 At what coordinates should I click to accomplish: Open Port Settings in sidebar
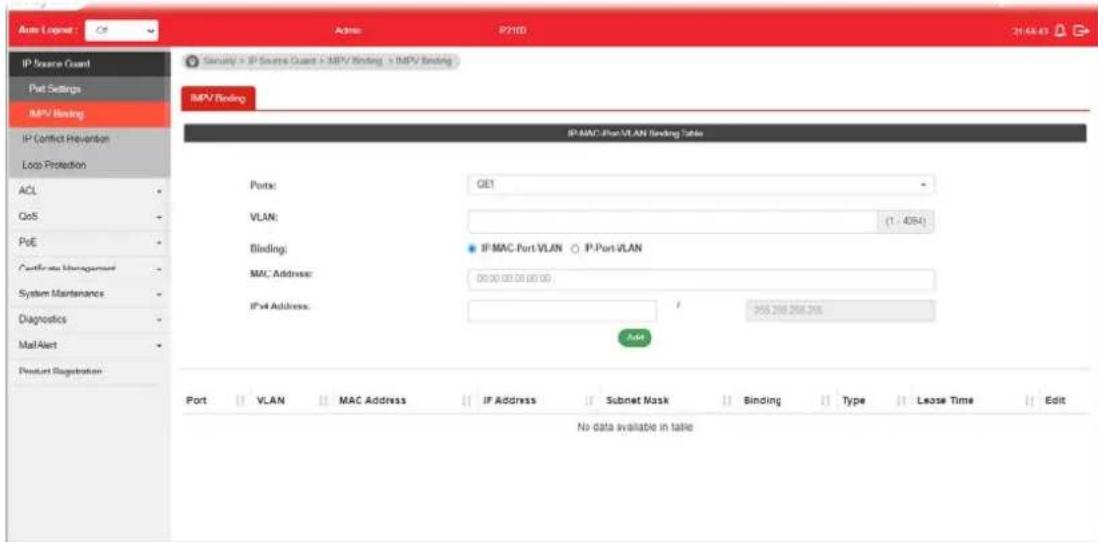tap(87, 90)
